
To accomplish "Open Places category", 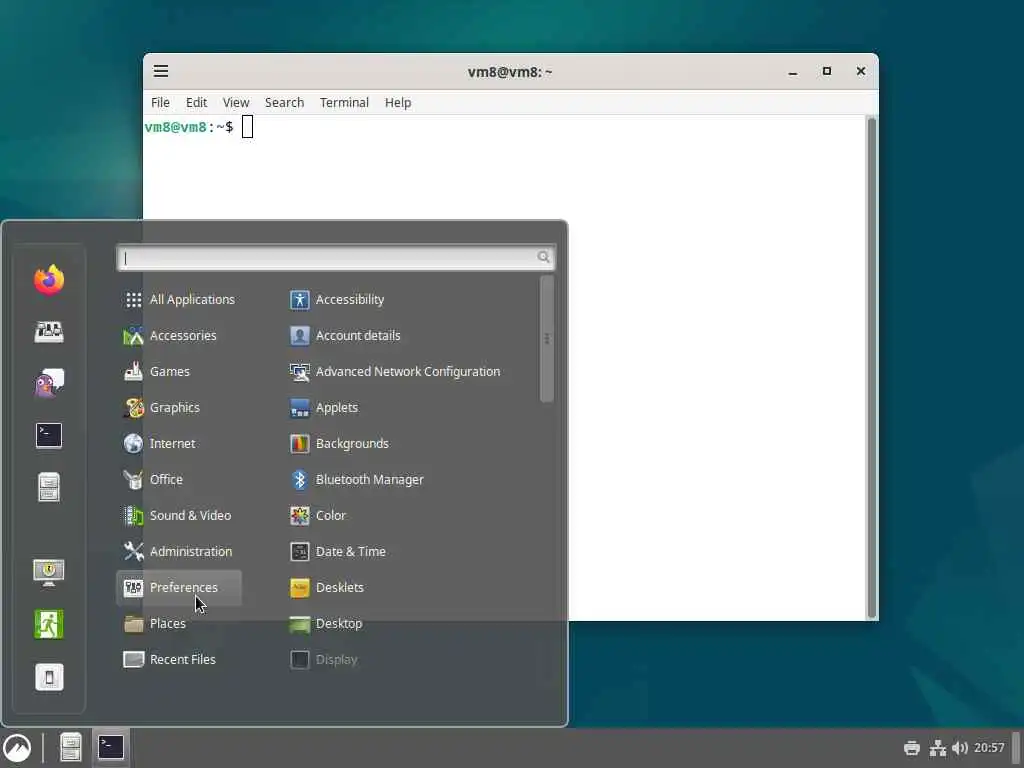I will pos(180,624).
